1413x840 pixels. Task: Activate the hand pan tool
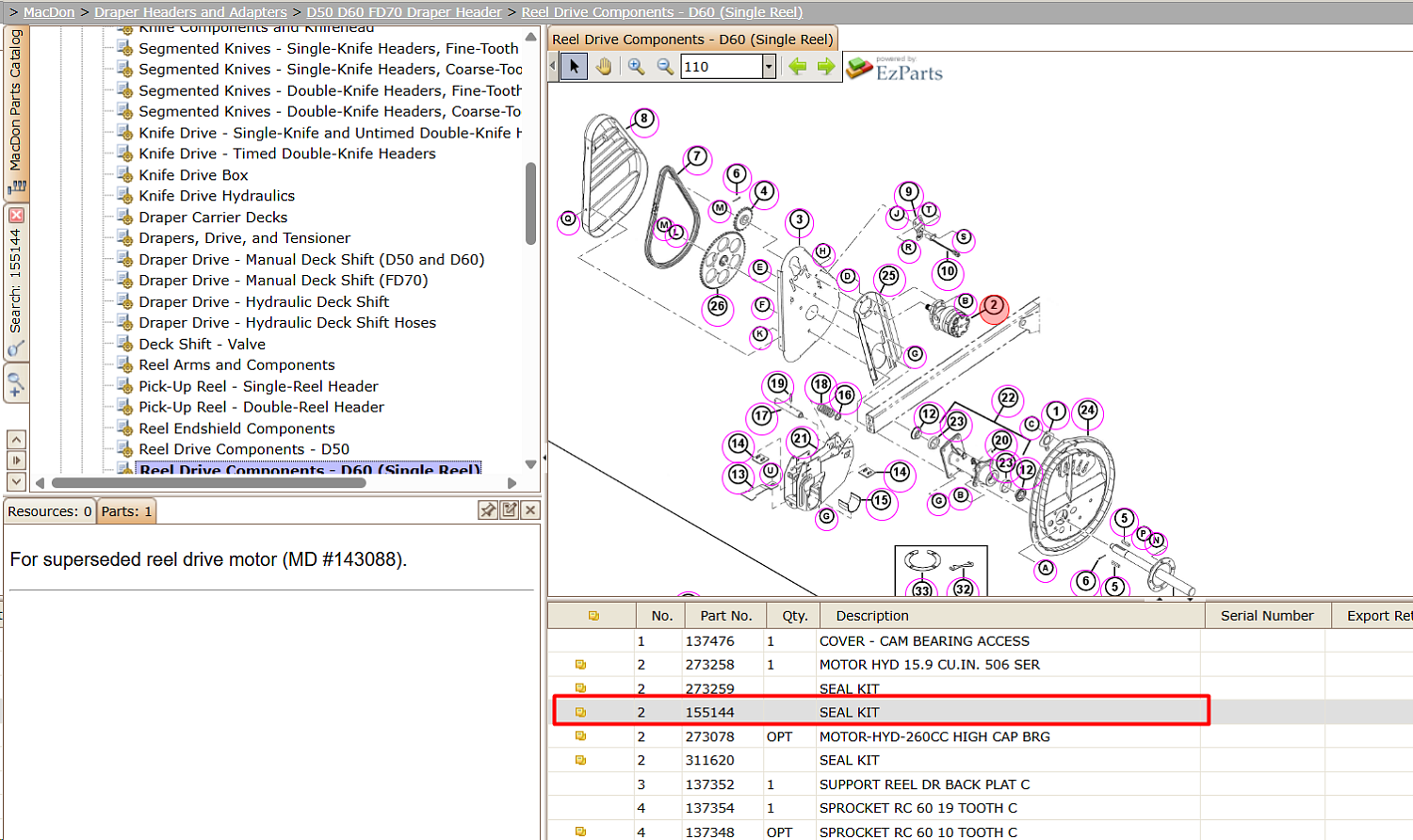click(603, 67)
